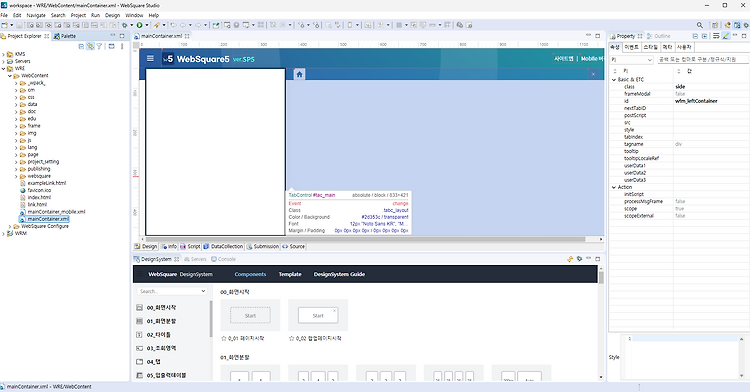Screen dimensions: 750x392
Task: Select mainContainer_mobile.xml file
Action: pos(56,212)
